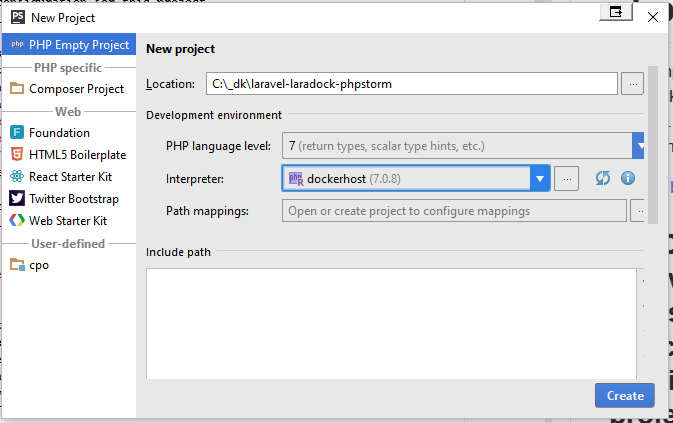
Task: Click the HTML5 shield icon
Action: 17,154
